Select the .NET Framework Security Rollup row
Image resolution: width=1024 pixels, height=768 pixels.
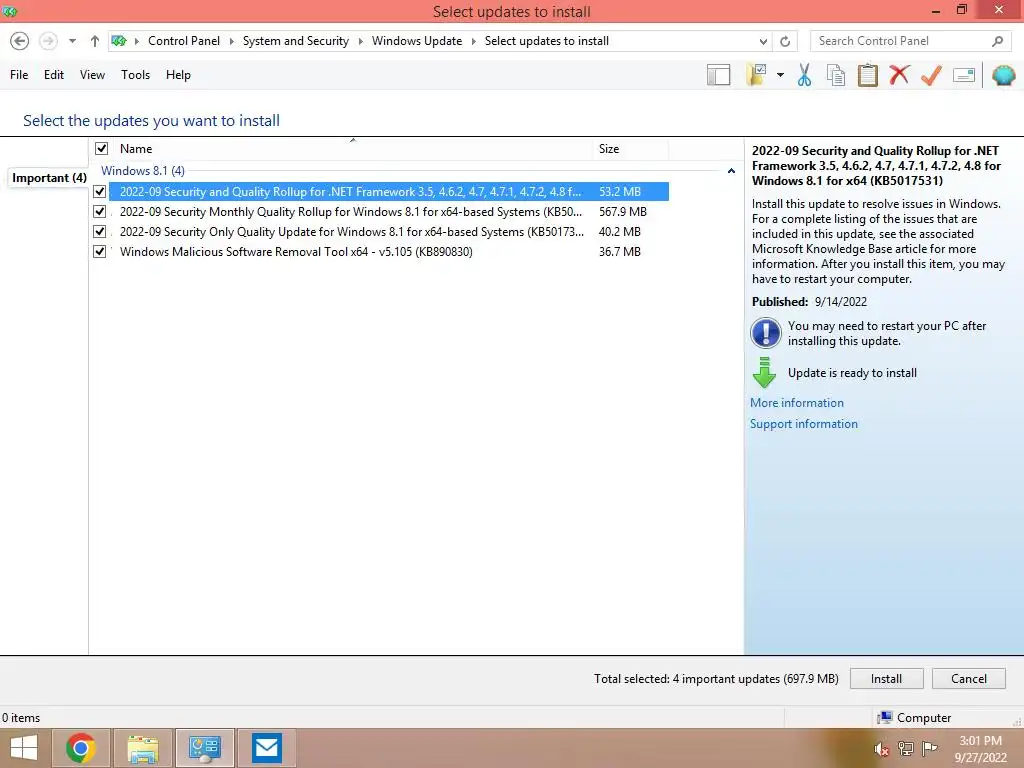(x=389, y=192)
